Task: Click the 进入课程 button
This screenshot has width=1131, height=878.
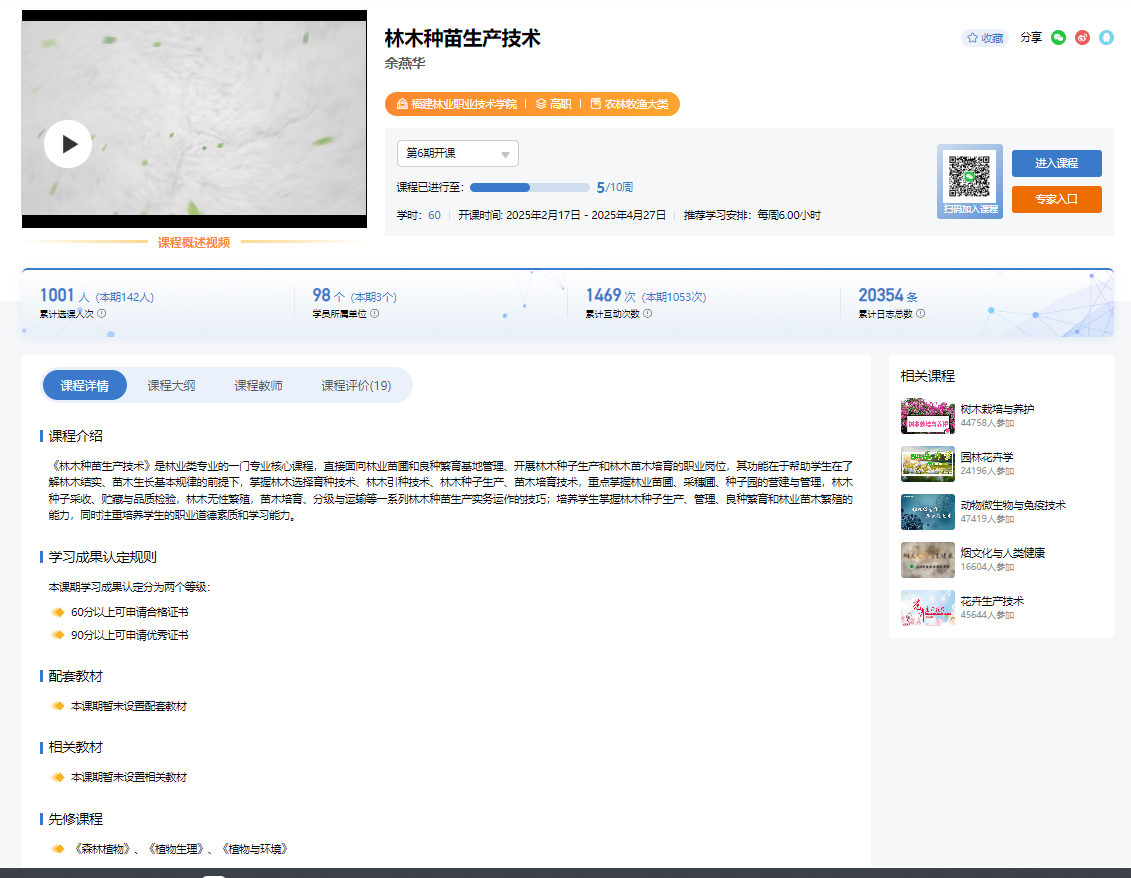Action: [x=1057, y=163]
